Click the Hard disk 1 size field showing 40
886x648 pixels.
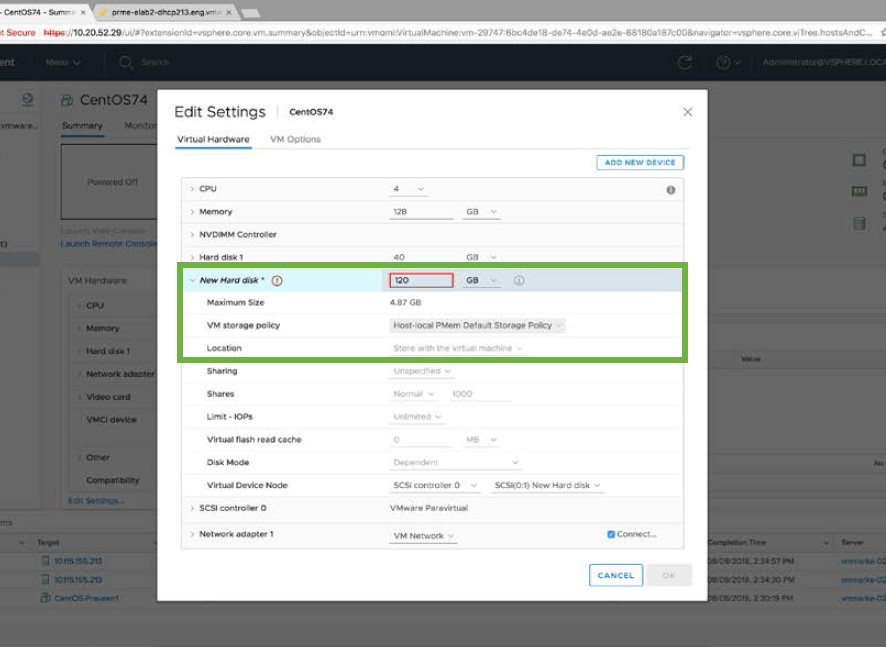coord(421,257)
